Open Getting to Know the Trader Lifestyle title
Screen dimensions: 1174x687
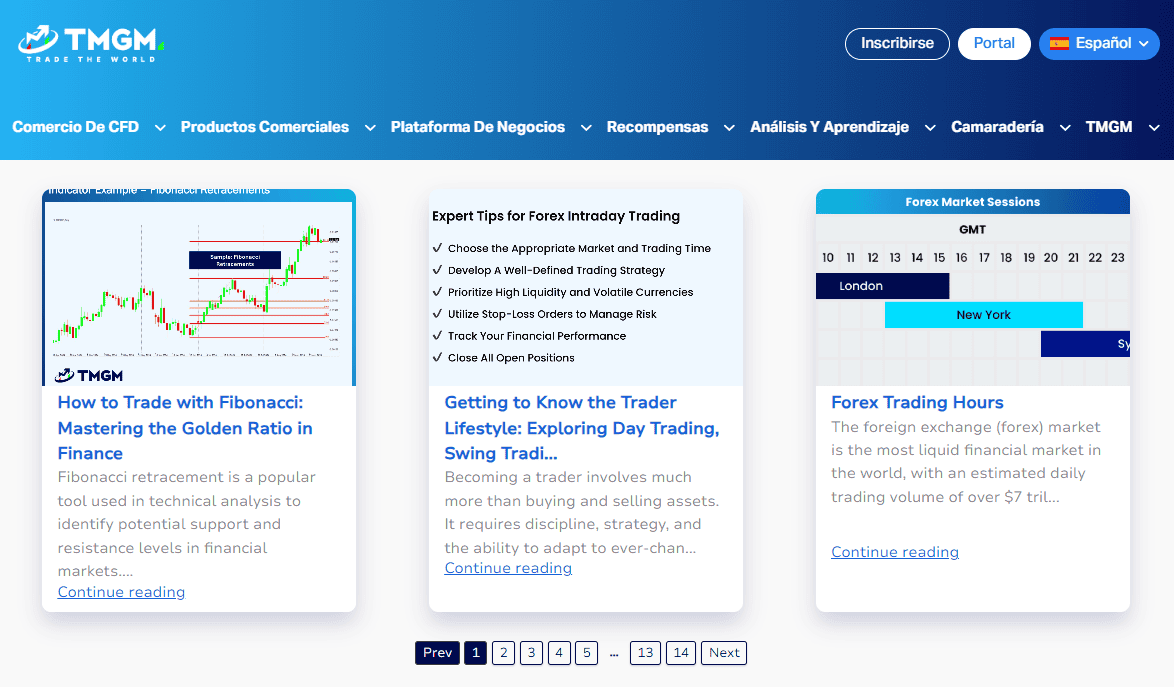pos(581,428)
